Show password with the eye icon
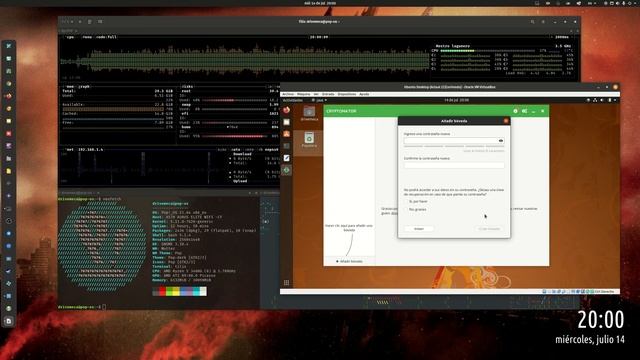 point(500,140)
